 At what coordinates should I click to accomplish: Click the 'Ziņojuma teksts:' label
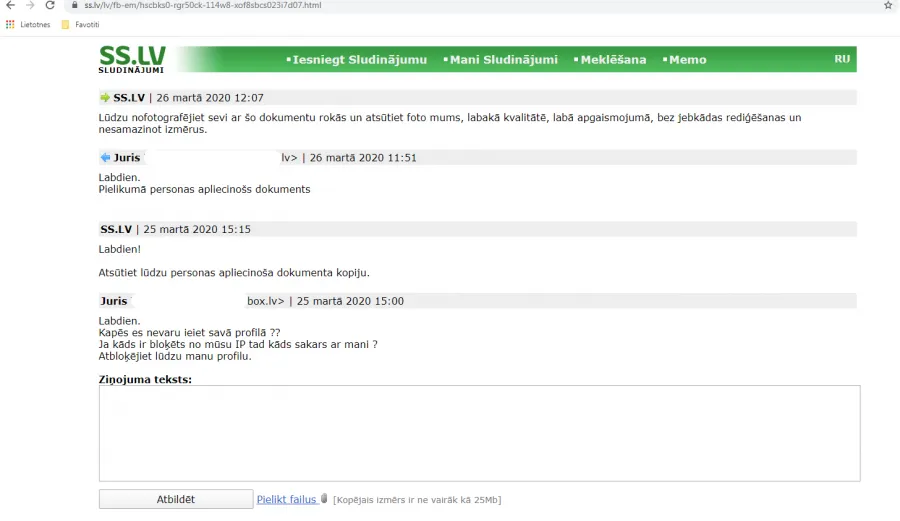click(x=145, y=379)
